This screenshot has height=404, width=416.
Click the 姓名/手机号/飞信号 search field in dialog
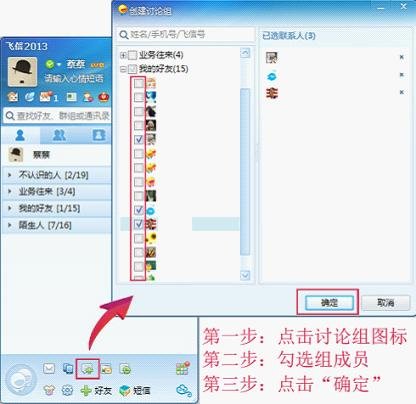[185, 34]
